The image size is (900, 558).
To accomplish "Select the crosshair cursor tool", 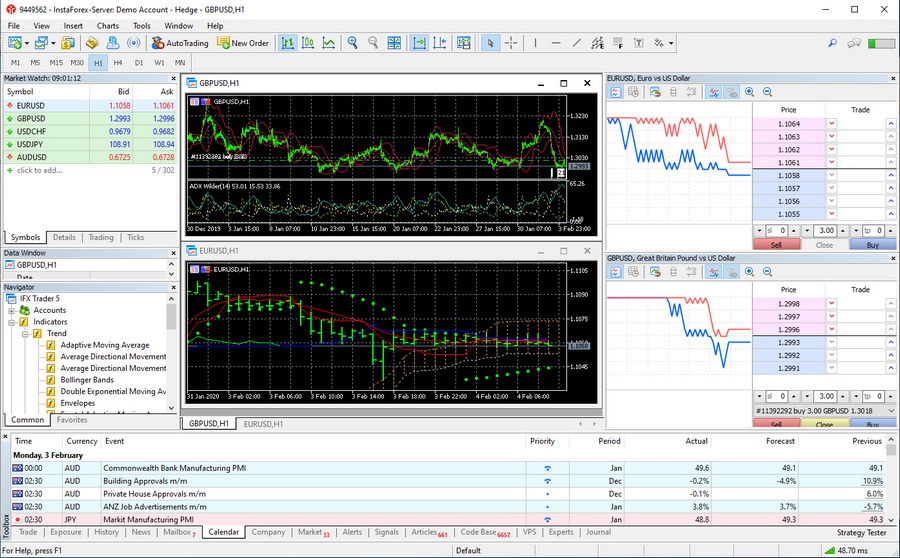I will [511, 43].
